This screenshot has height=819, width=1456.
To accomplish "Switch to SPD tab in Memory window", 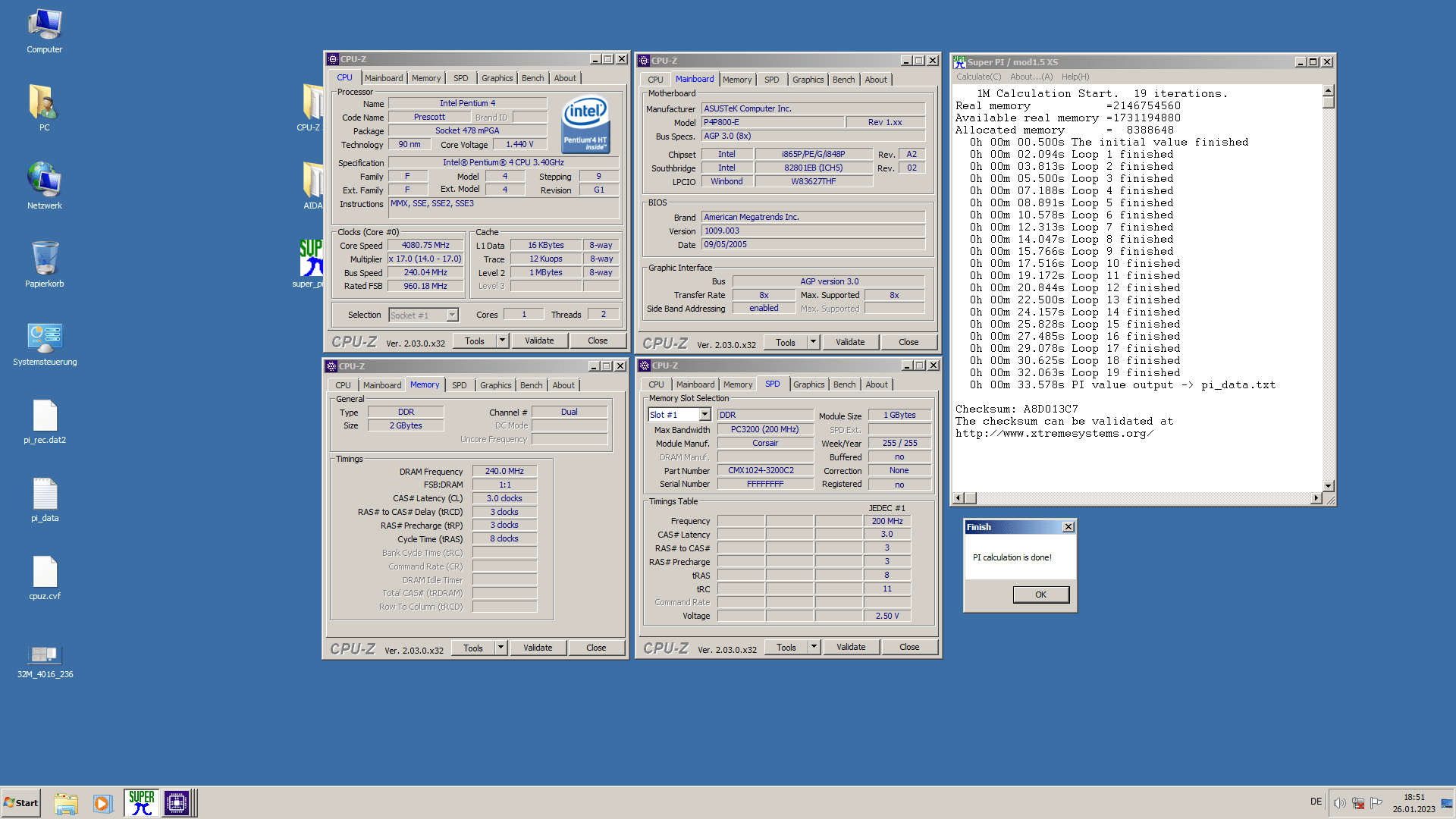I will click(460, 385).
